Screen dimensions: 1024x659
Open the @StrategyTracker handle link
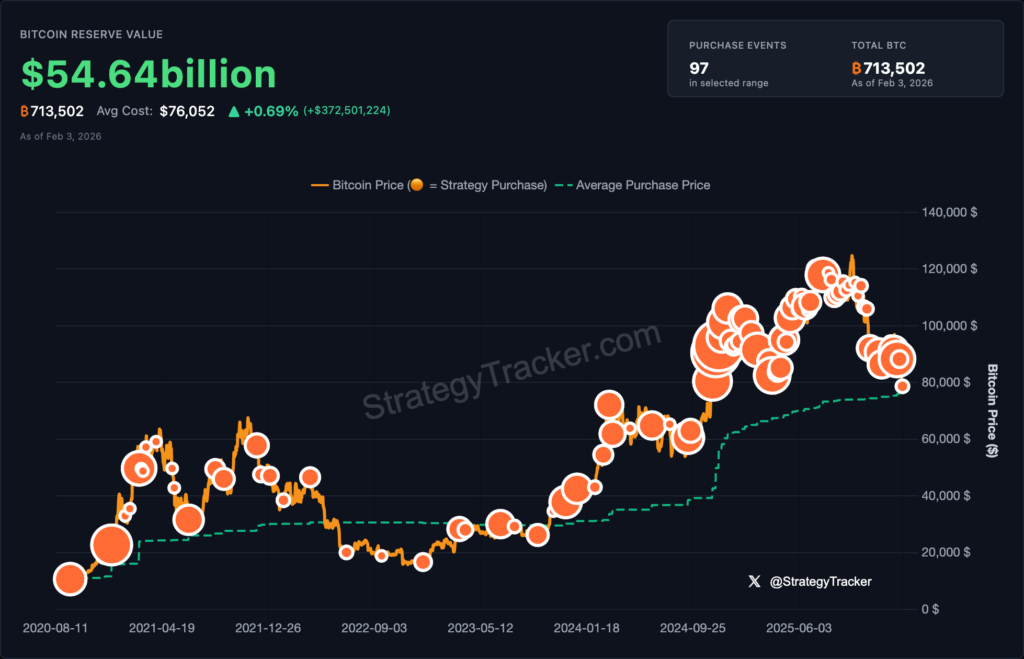click(820, 581)
